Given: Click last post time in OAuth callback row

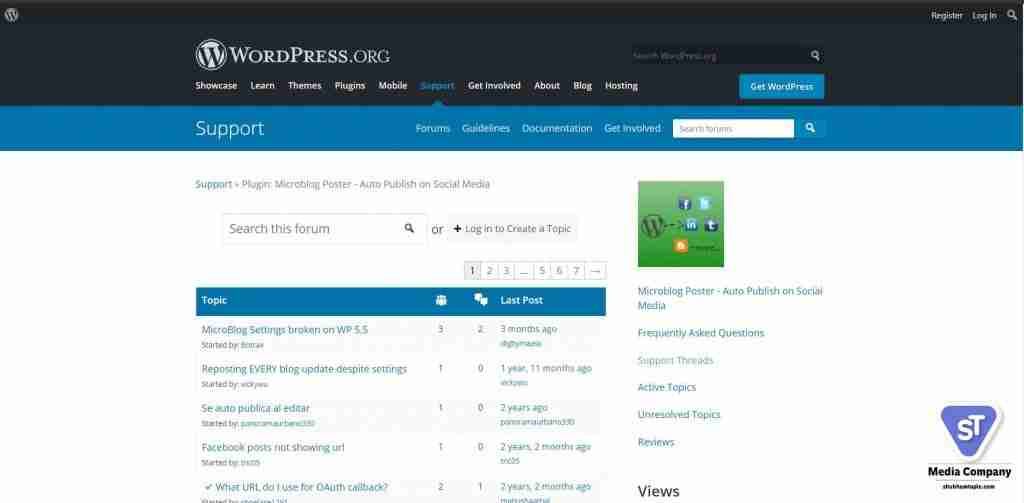Looking at the screenshot, I should click(x=545, y=486).
